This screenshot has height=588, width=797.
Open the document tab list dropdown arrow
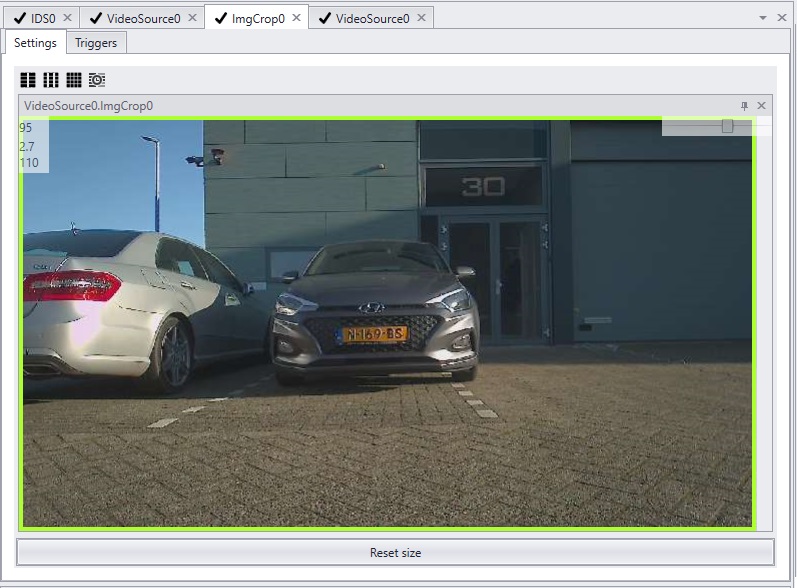pyautogui.click(x=762, y=18)
